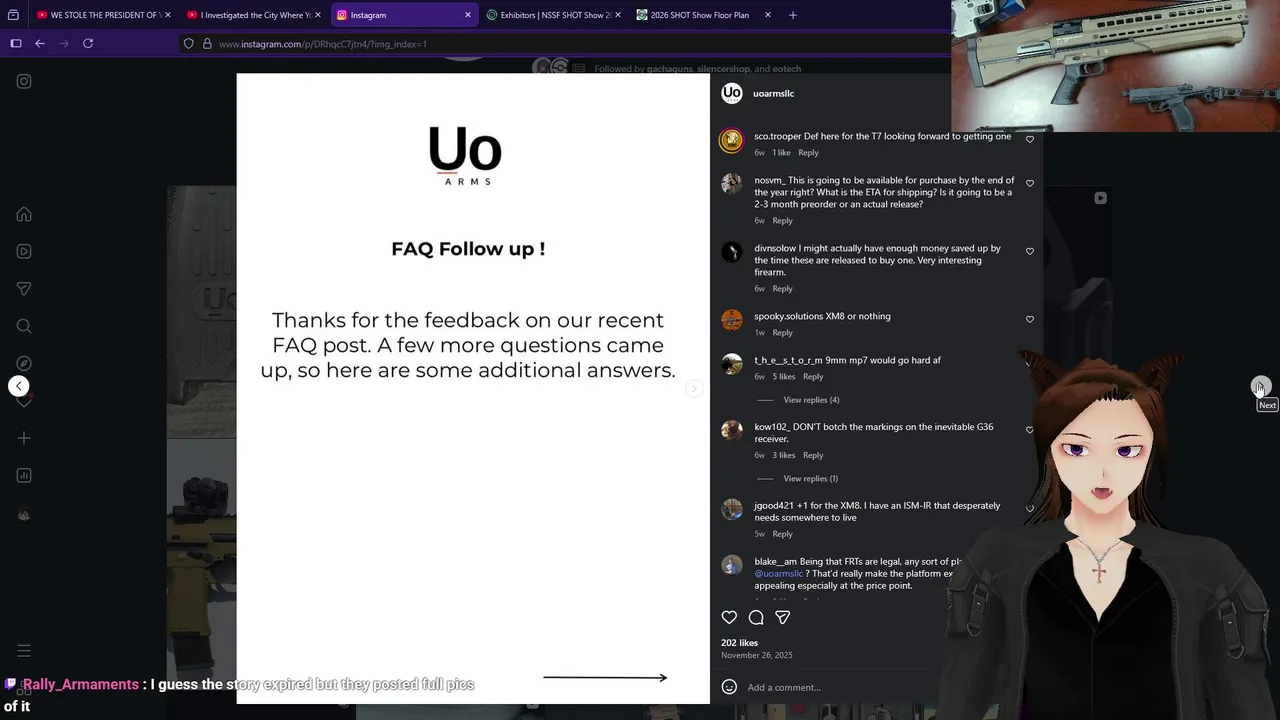
Task: Expand View replies (1) under kow102_
Action: [811, 478]
